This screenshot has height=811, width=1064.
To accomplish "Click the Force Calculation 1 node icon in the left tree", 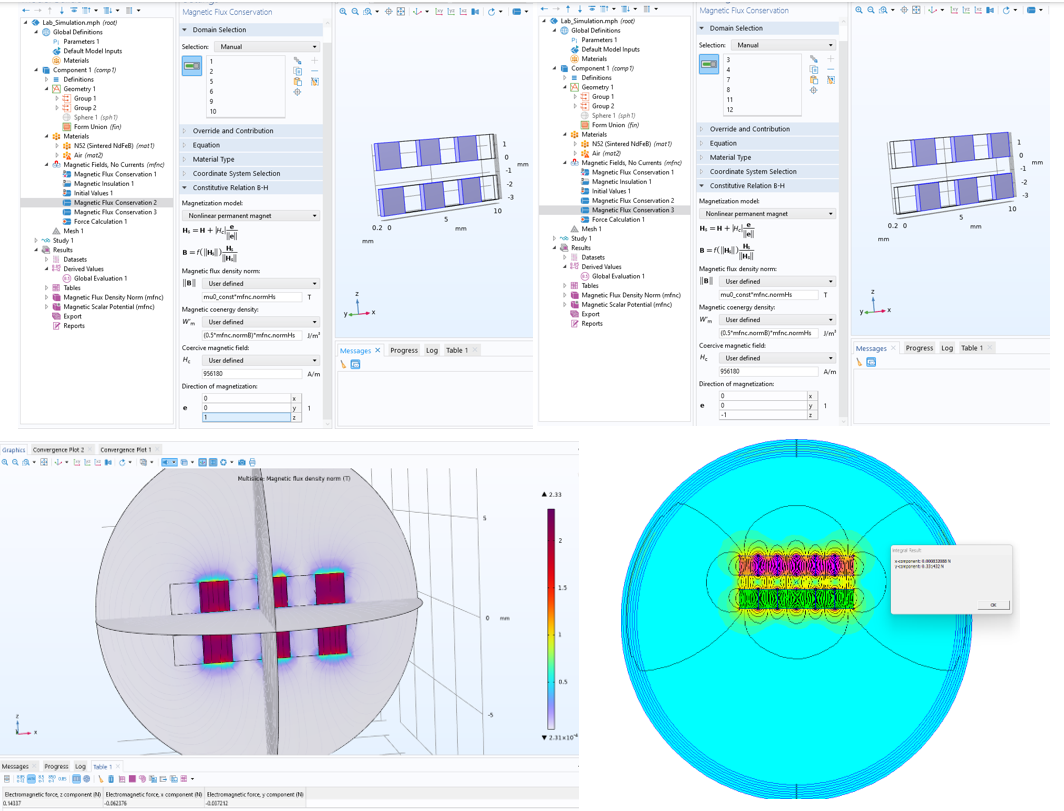I will click(67, 222).
